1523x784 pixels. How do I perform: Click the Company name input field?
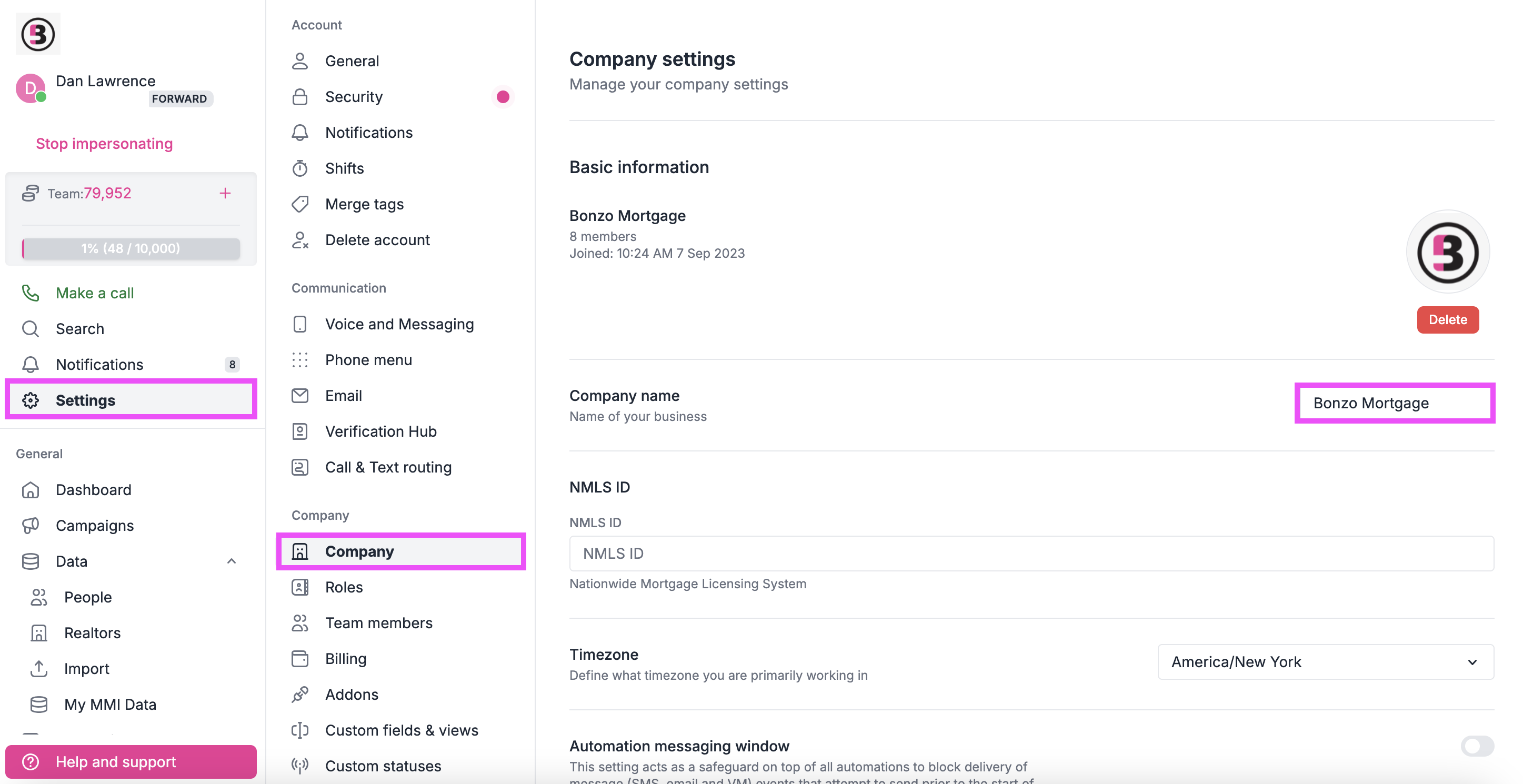pos(1395,403)
